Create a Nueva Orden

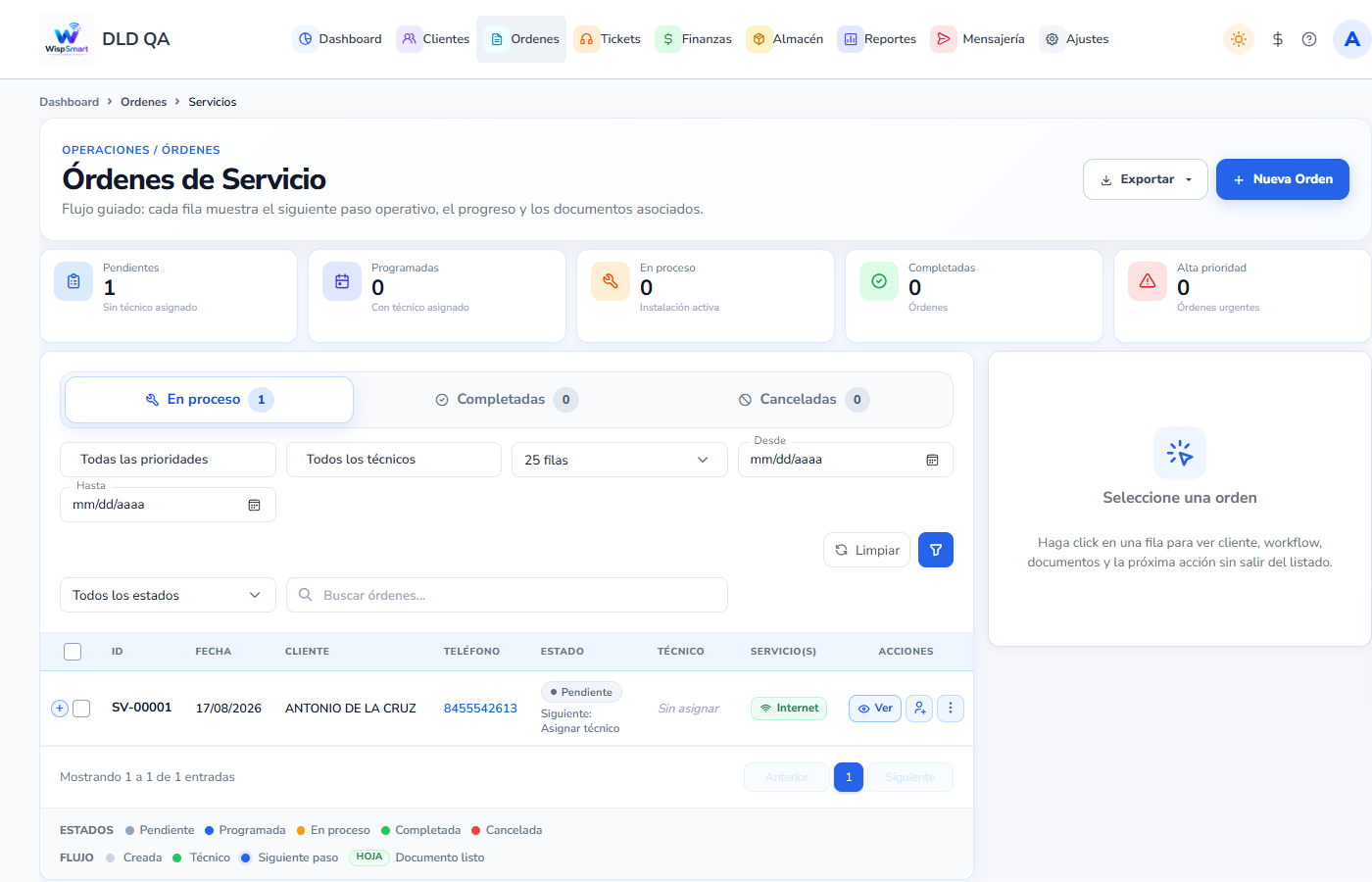[x=1283, y=179]
